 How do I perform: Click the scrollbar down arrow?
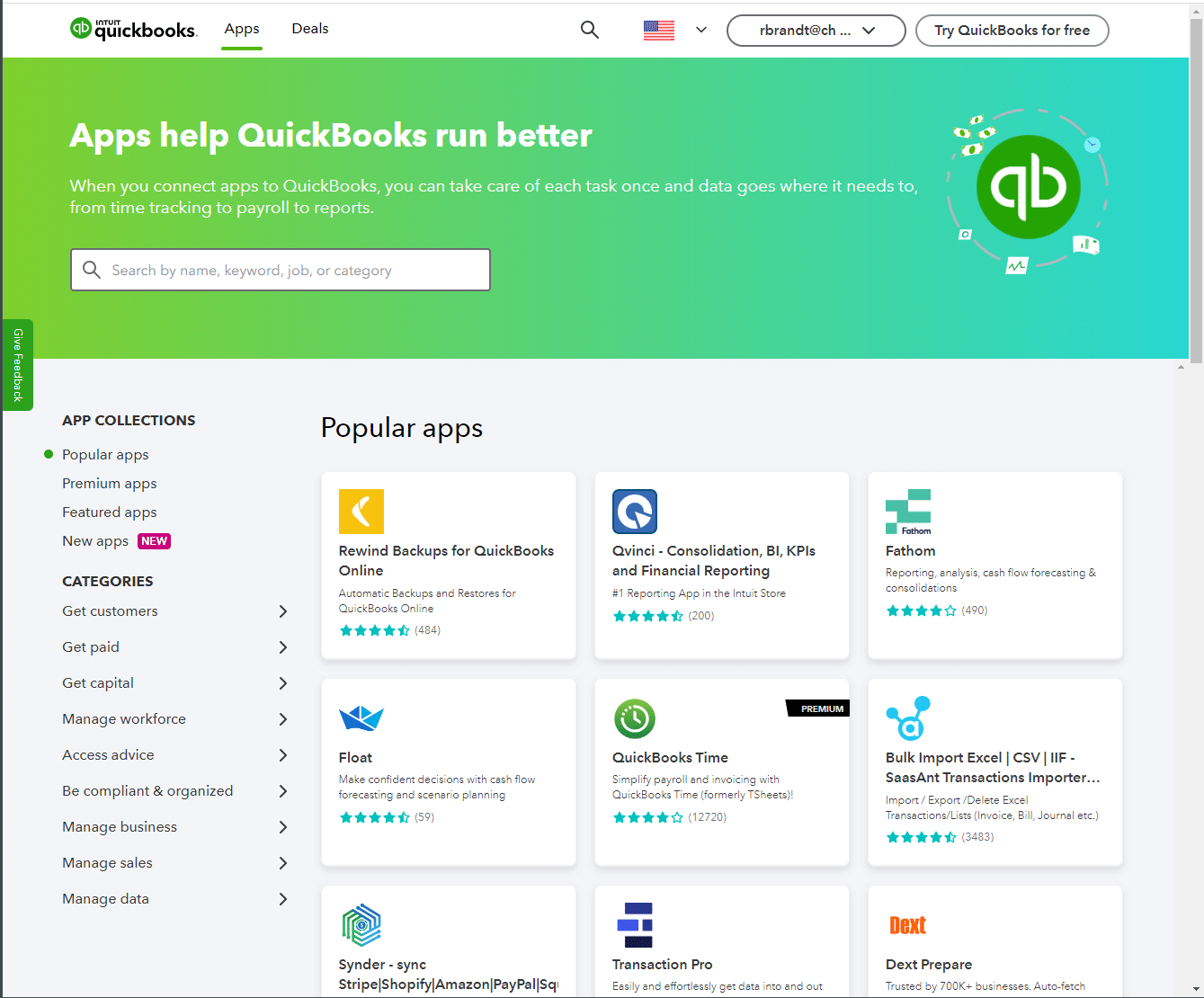click(1196, 989)
